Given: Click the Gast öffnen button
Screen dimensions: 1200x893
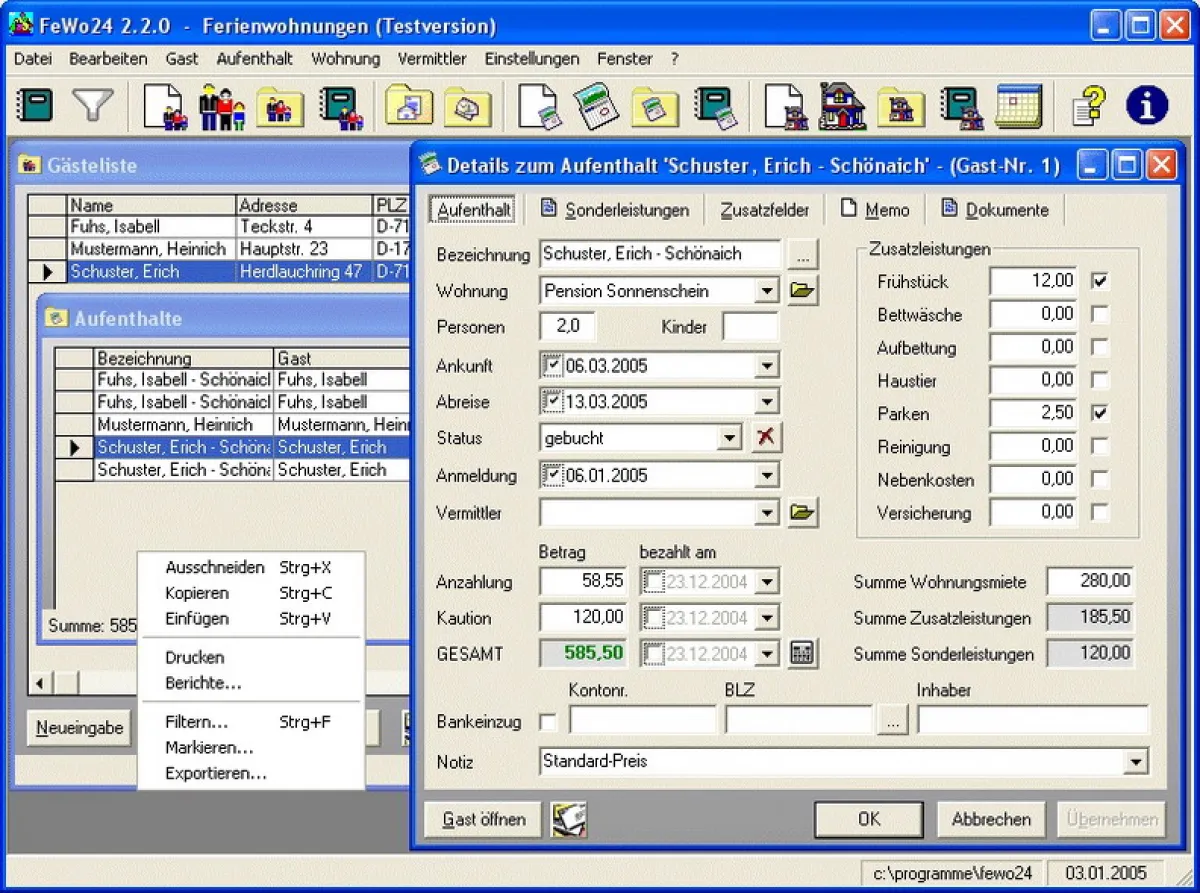Looking at the screenshot, I should (x=483, y=819).
